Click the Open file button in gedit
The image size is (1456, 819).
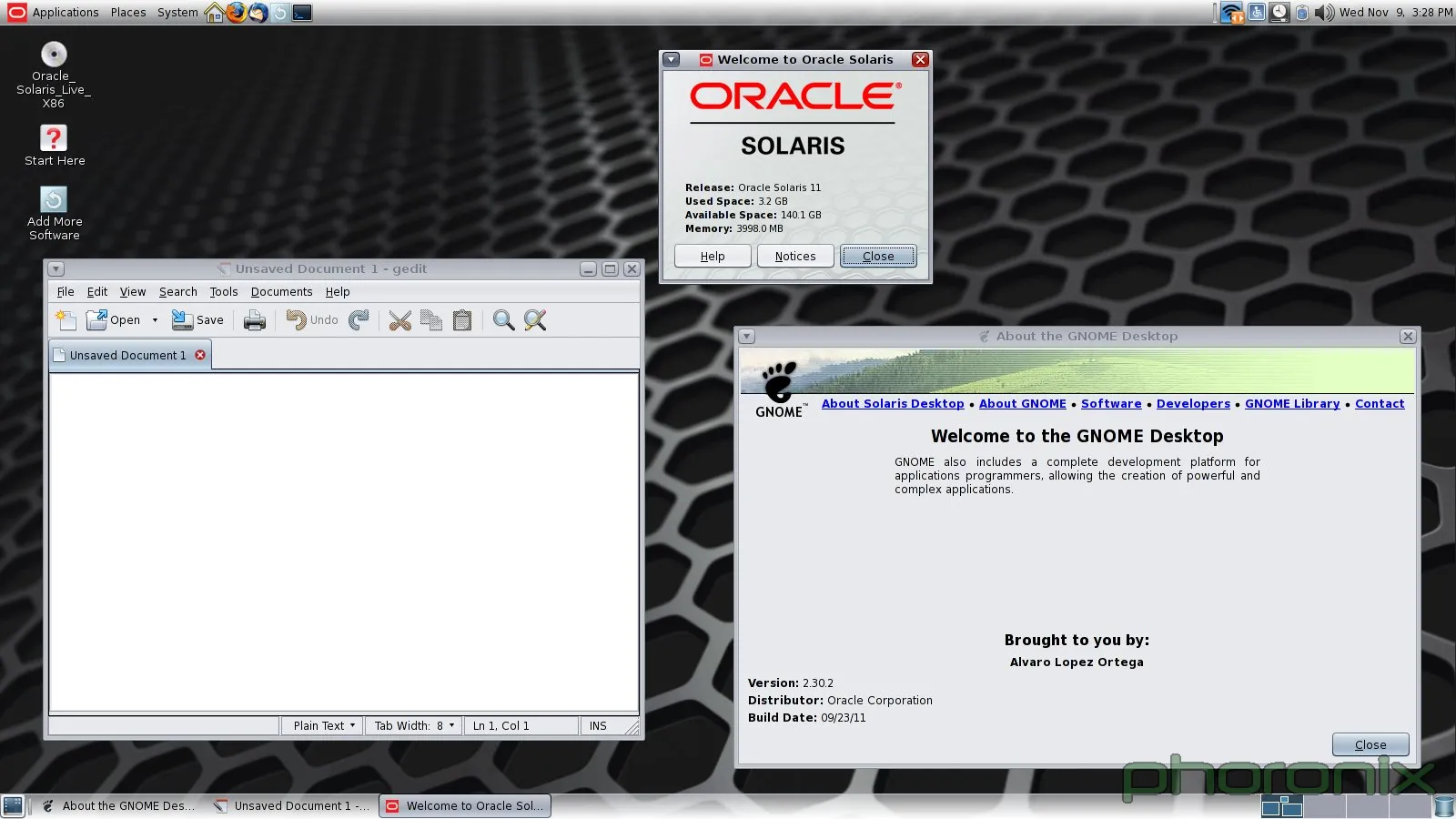tap(113, 320)
